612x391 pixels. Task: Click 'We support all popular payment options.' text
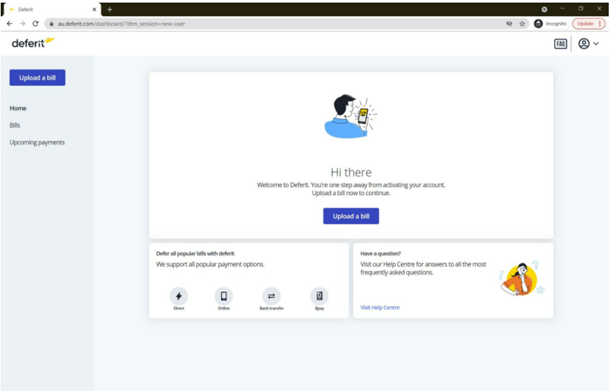210,264
